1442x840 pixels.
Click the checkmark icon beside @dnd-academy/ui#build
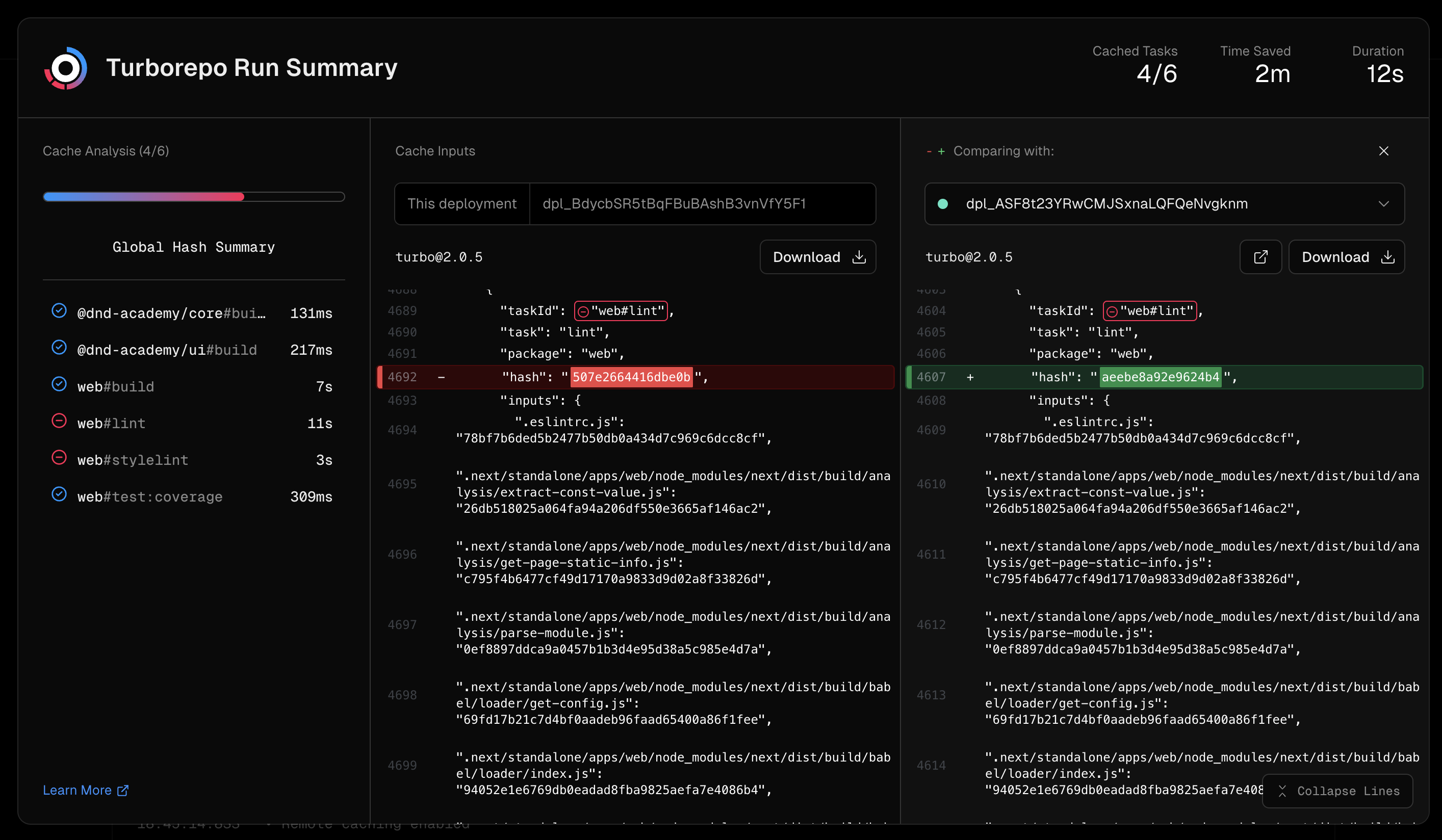pyautogui.click(x=59, y=348)
